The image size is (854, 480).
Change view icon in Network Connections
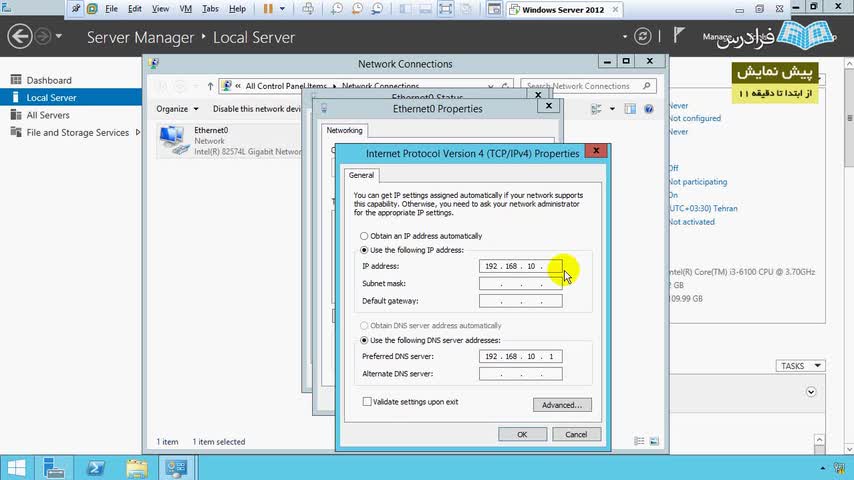click(x=596, y=109)
